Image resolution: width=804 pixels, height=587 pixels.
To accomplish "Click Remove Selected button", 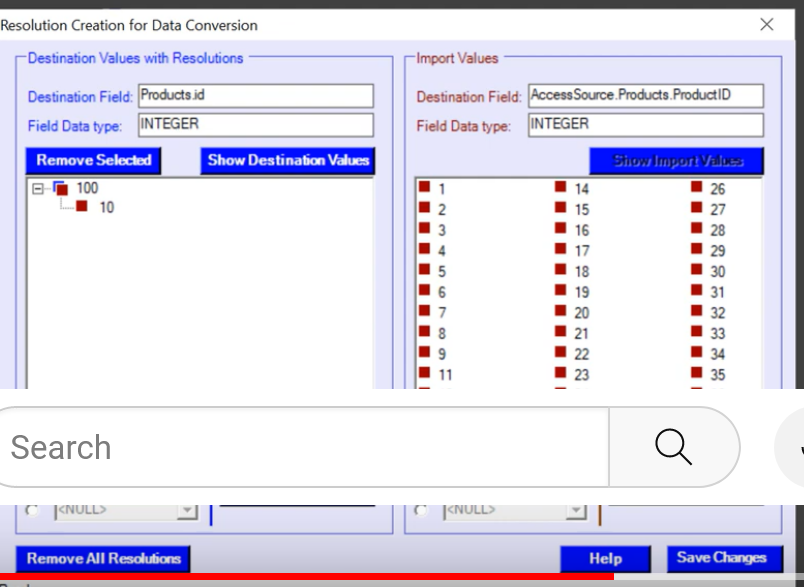I will (93, 160).
